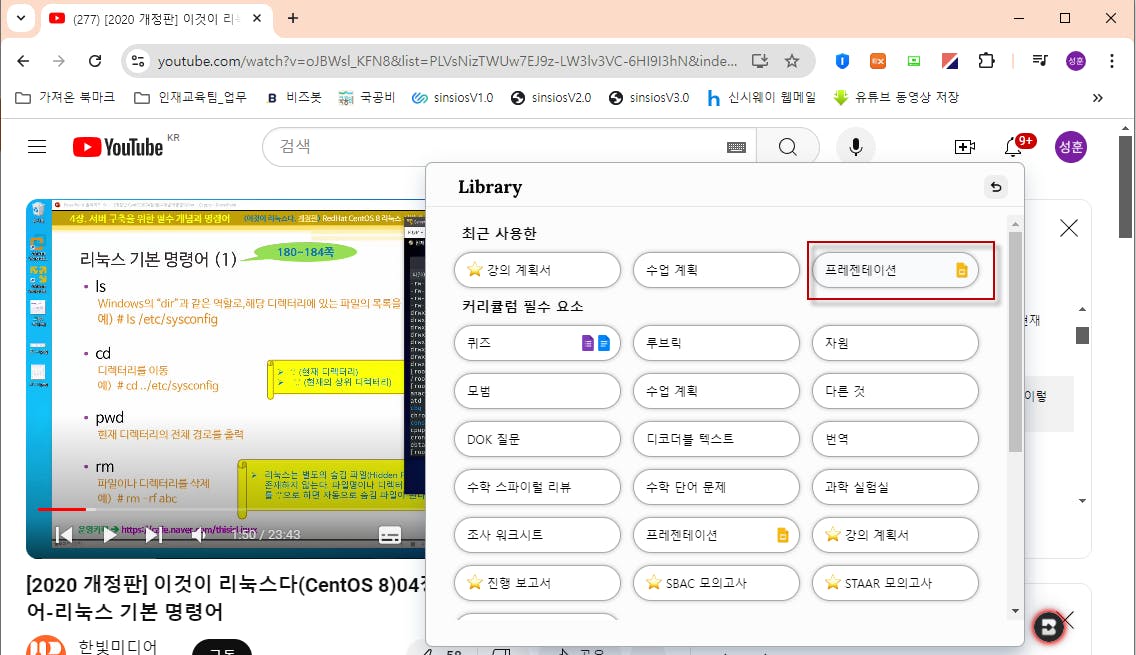Select the 모범 option
Viewport: 1136px width, 655px height.
point(537,391)
